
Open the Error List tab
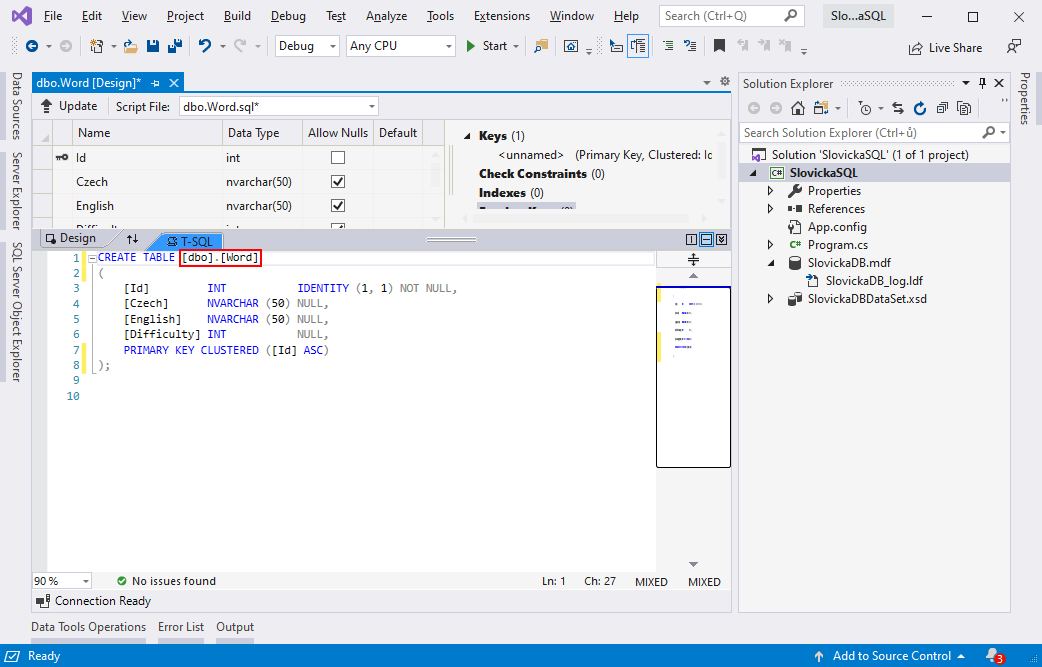181,626
